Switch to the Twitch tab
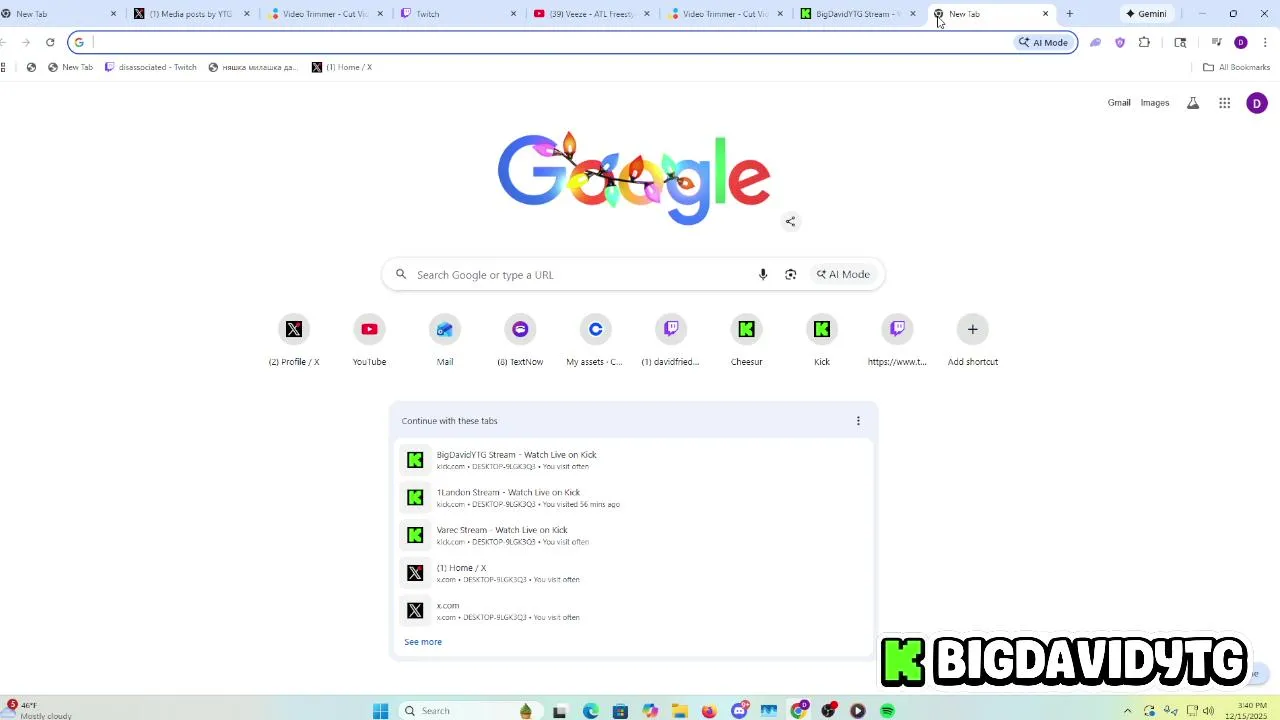This screenshot has height=720, width=1280. click(x=459, y=14)
